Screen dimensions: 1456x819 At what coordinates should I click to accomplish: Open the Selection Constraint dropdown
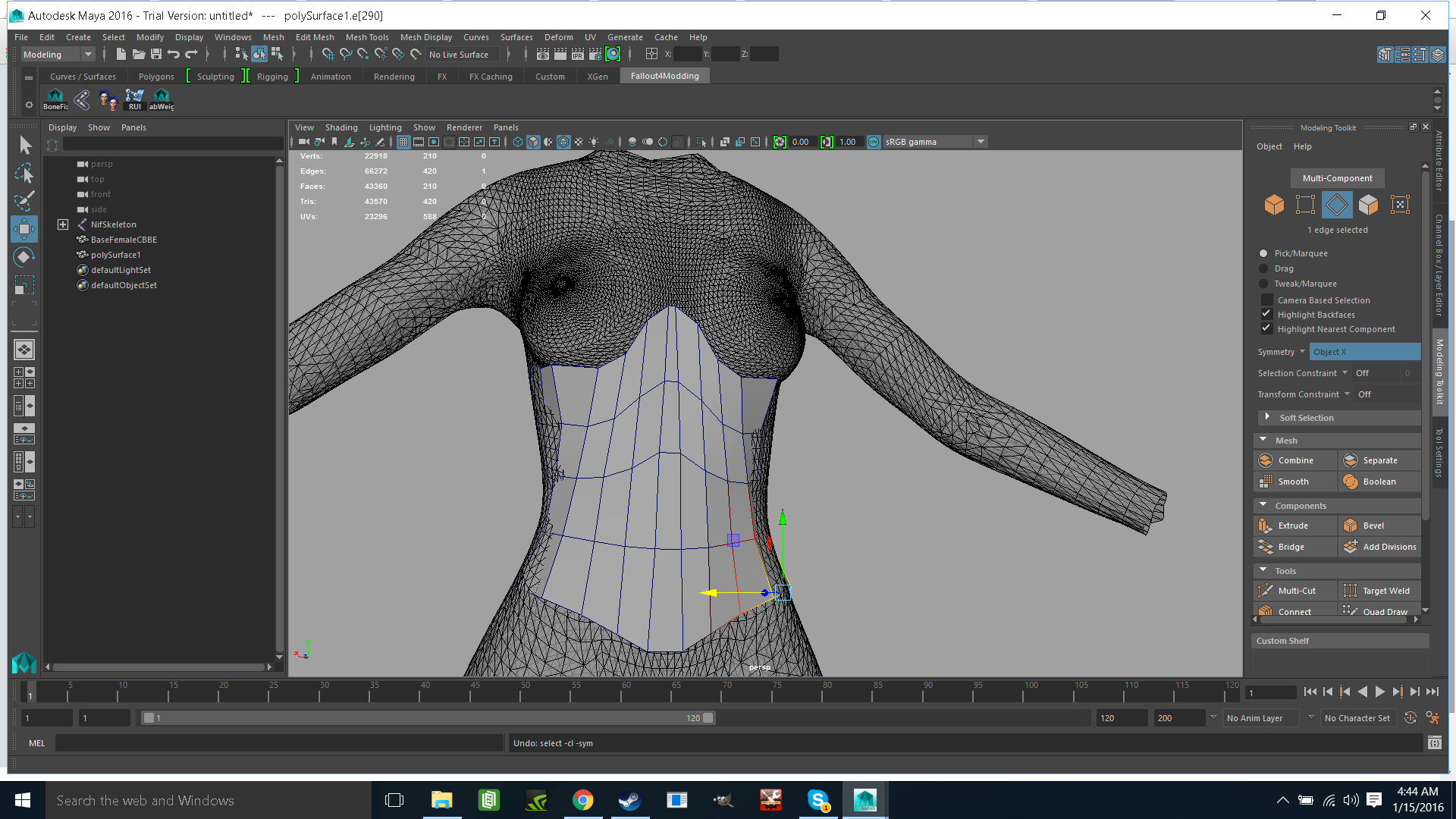[x=1344, y=372]
